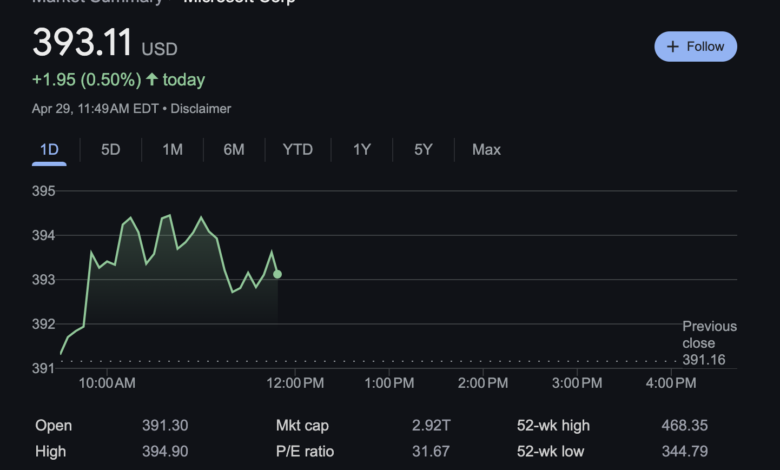Click the Mkt cap value 2.92T
The width and height of the screenshot is (780, 470).
[431, 426]
